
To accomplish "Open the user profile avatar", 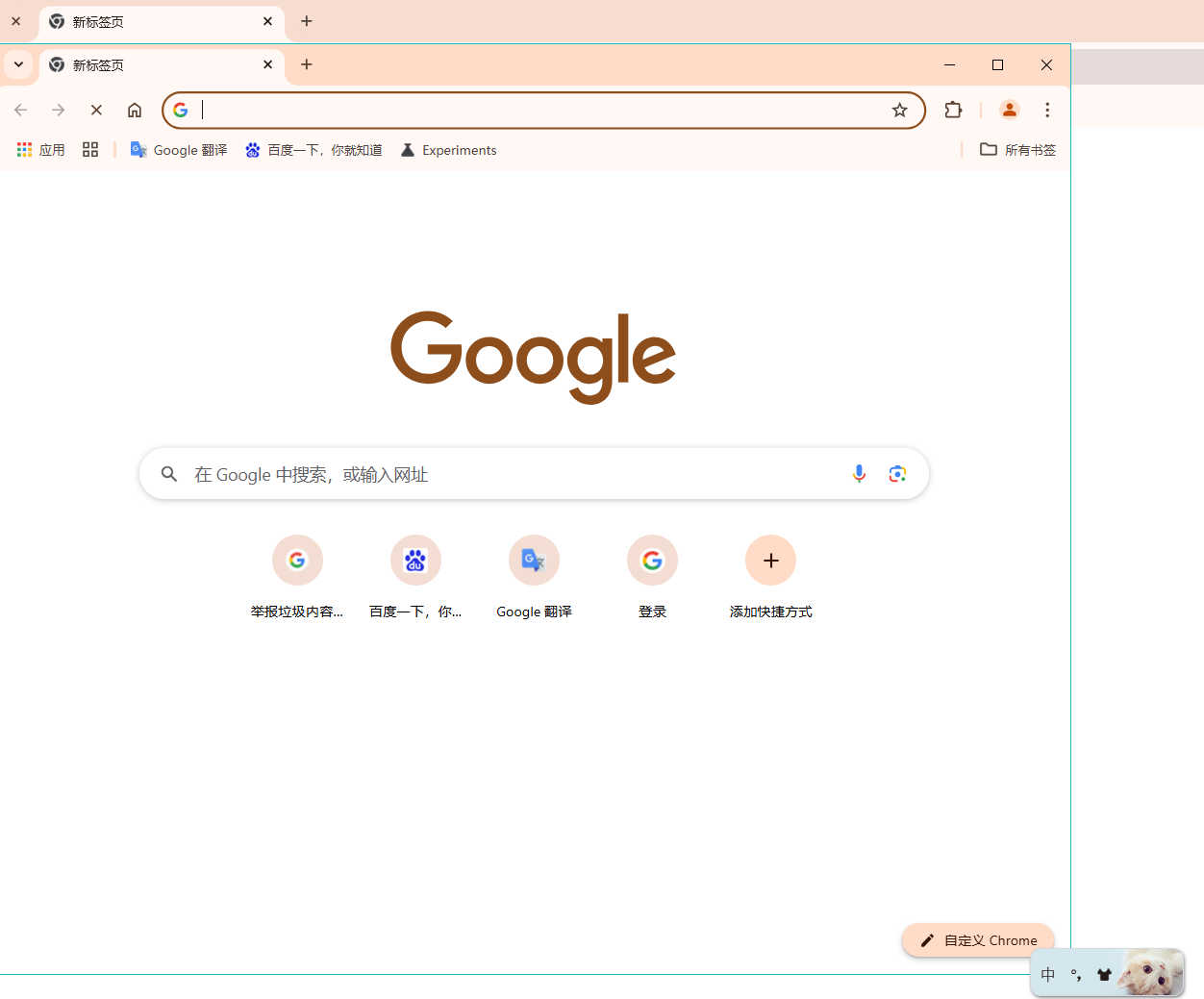I will pos(1009,110).
